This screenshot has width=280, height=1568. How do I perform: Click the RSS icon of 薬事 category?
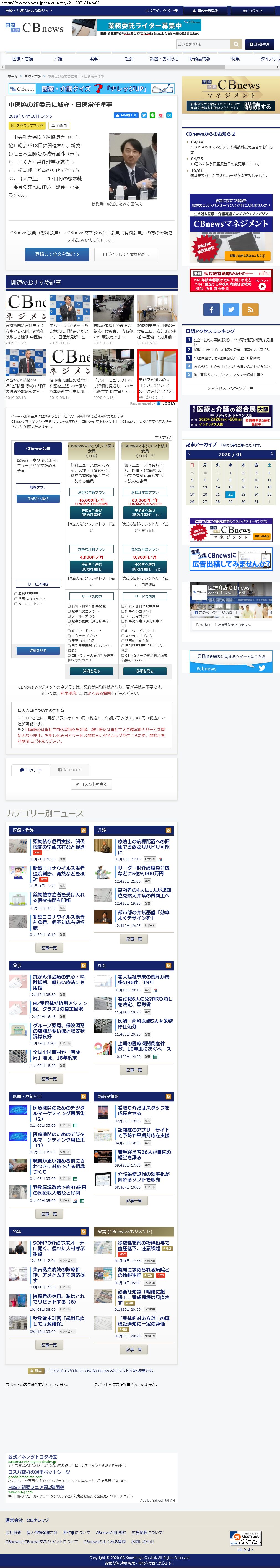click(84, 965)
